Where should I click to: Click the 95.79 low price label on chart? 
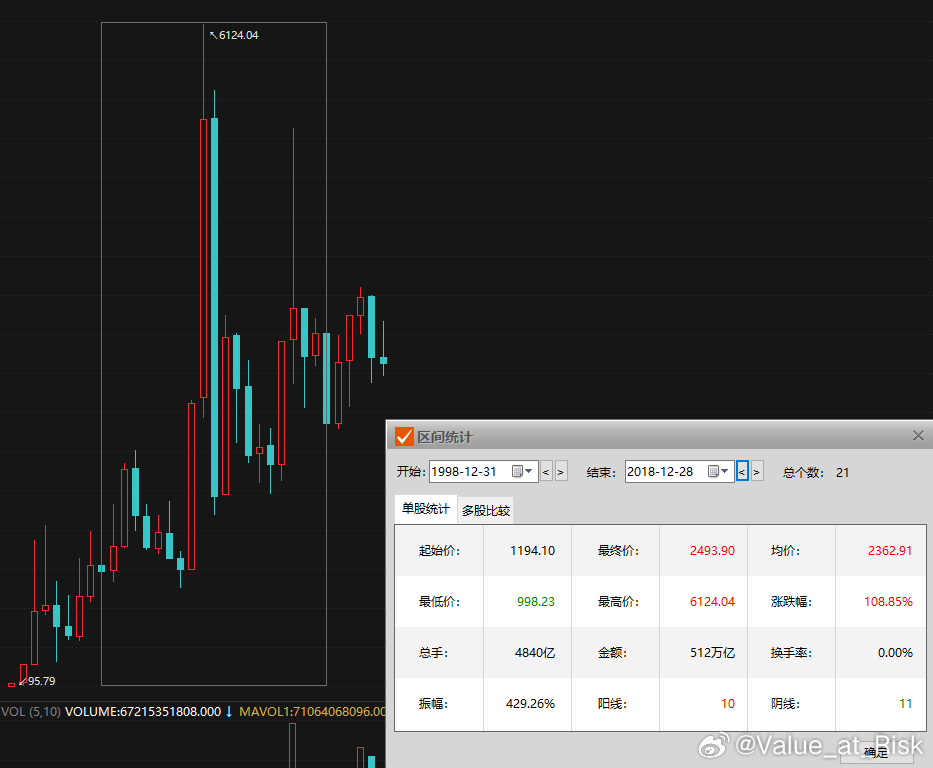42,681
